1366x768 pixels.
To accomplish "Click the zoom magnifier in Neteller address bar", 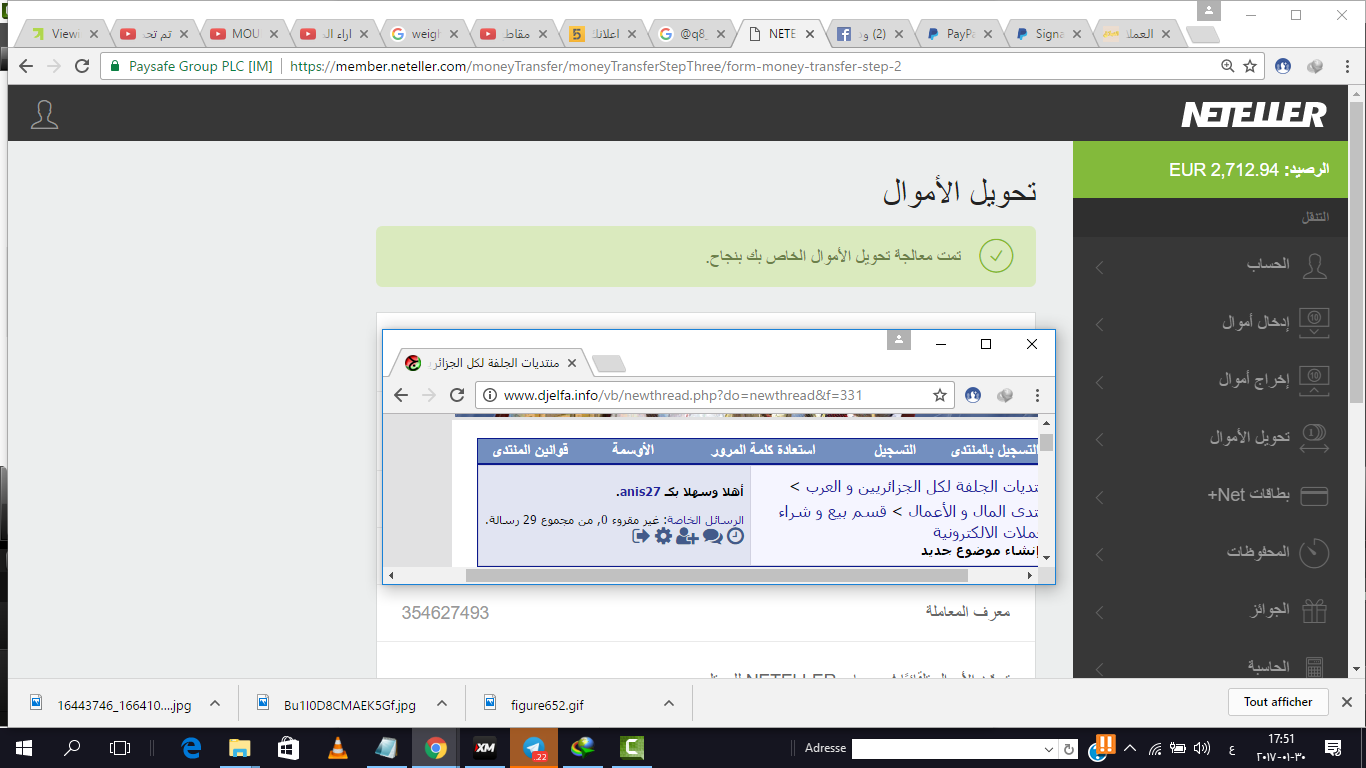I will coord(1227,66).
